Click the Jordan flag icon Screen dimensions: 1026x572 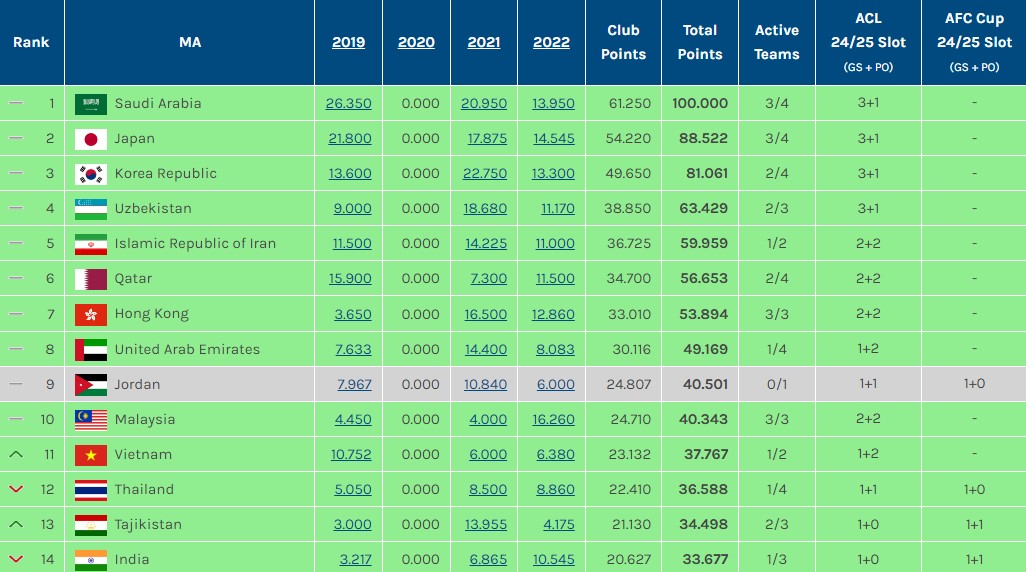click(91, 385)
